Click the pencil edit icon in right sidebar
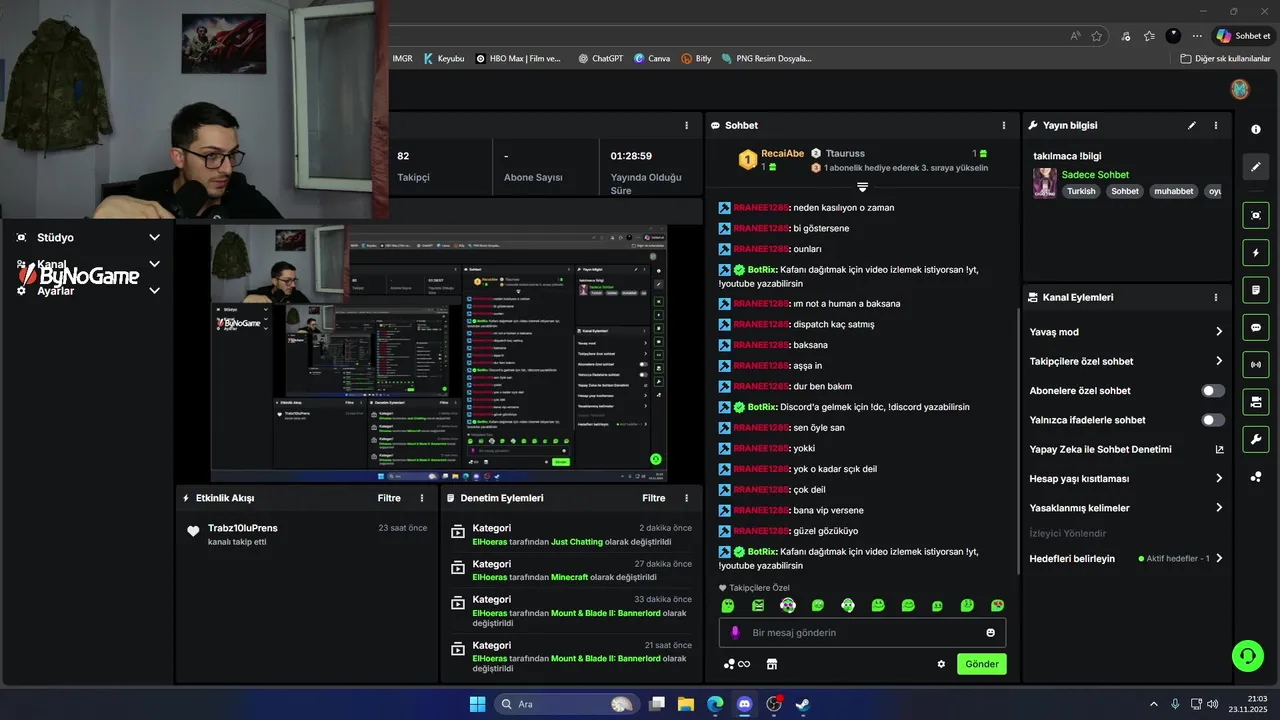 click(1256, 167)
